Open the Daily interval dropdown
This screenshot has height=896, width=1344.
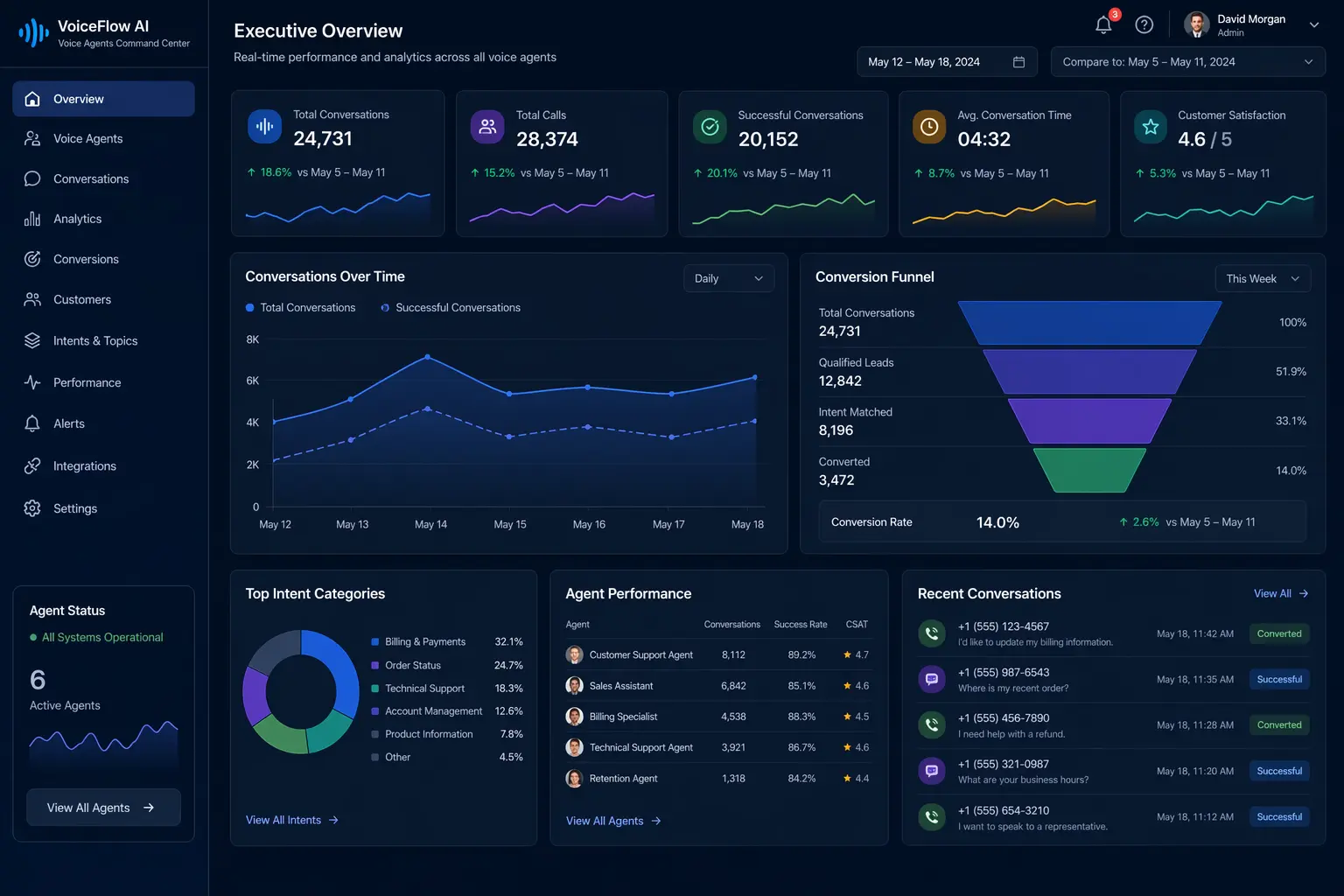pyautogui.click(x=728, y=278)
